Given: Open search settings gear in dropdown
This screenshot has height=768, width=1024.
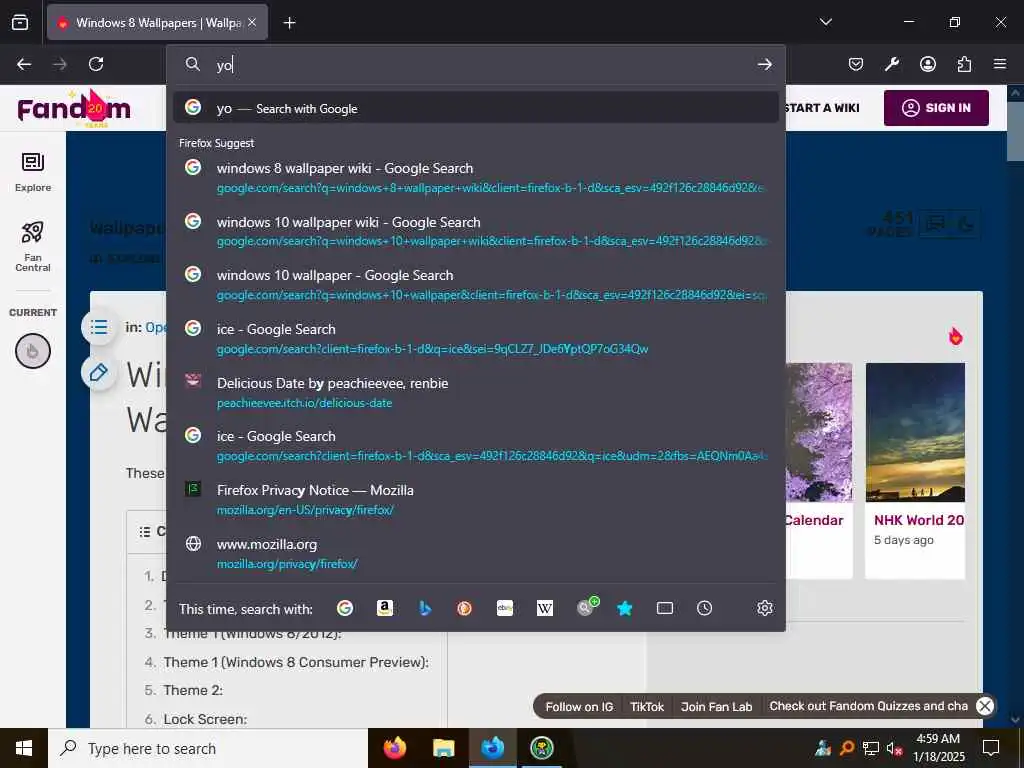Looking at the screenshot, I should 765,609.
